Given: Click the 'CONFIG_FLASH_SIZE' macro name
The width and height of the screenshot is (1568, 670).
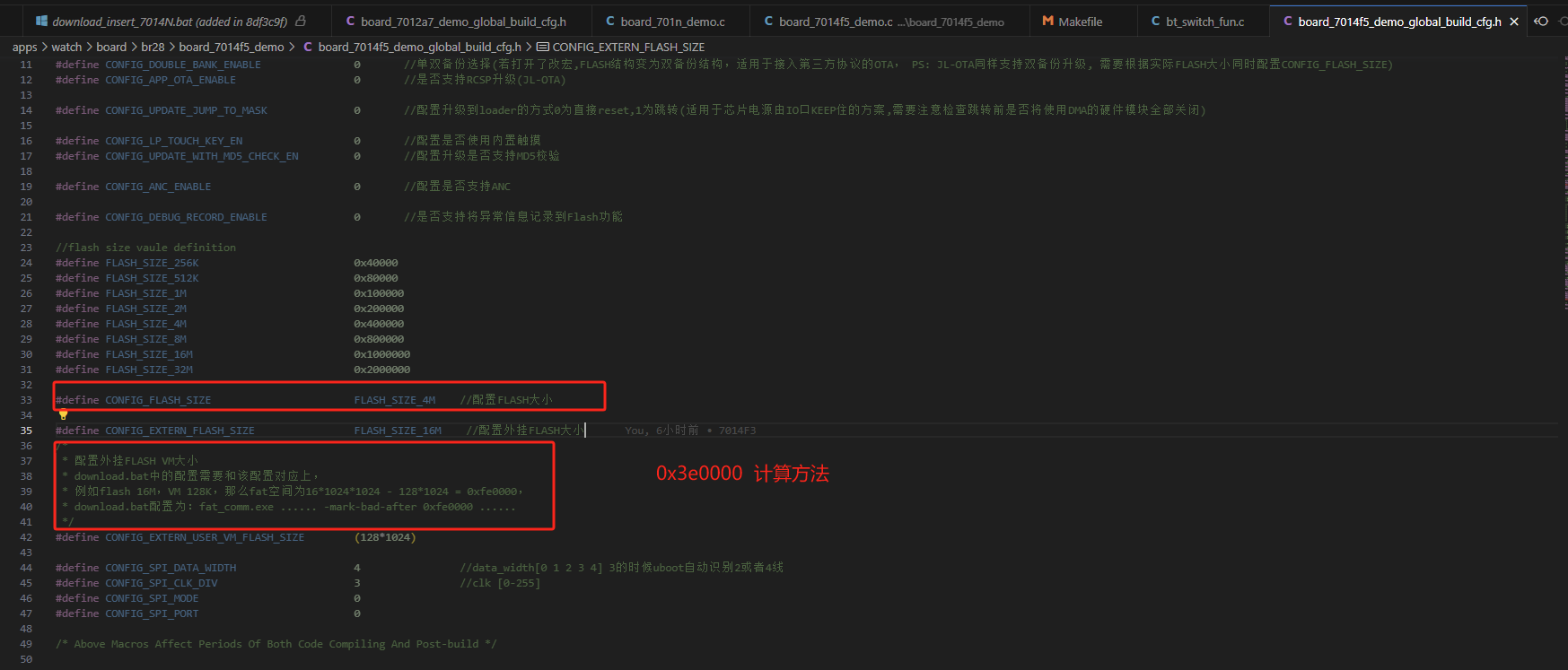Looking at the screenshot, I should point(158,400).
